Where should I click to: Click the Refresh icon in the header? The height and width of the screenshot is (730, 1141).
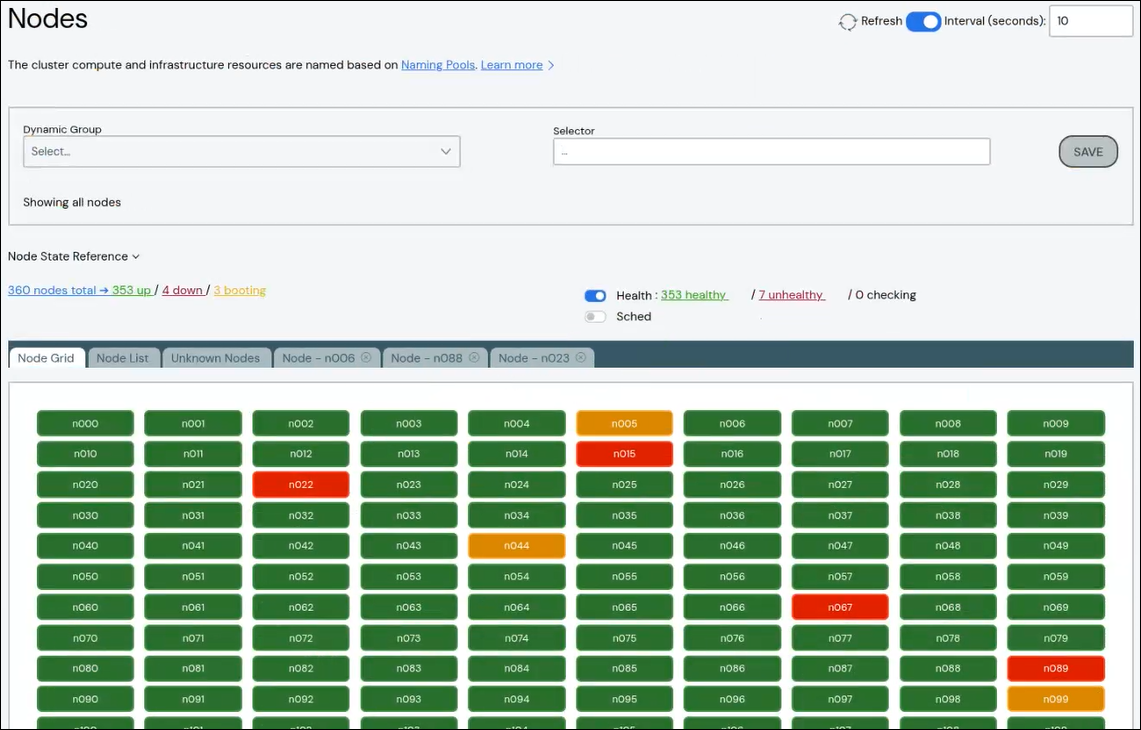tap(847, 21)
